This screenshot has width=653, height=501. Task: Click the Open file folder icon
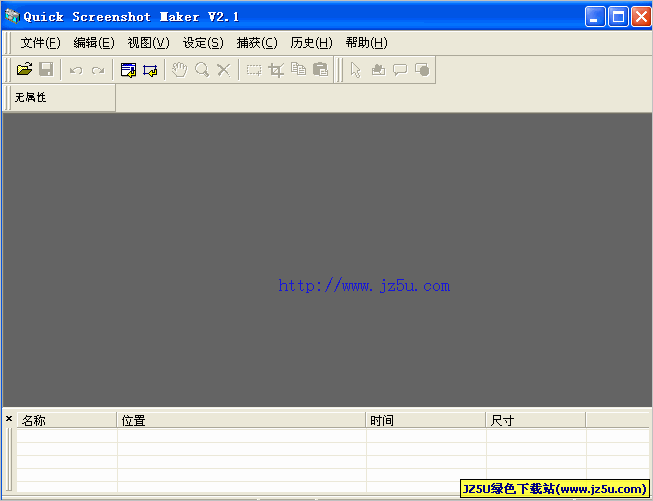point(25,69)
